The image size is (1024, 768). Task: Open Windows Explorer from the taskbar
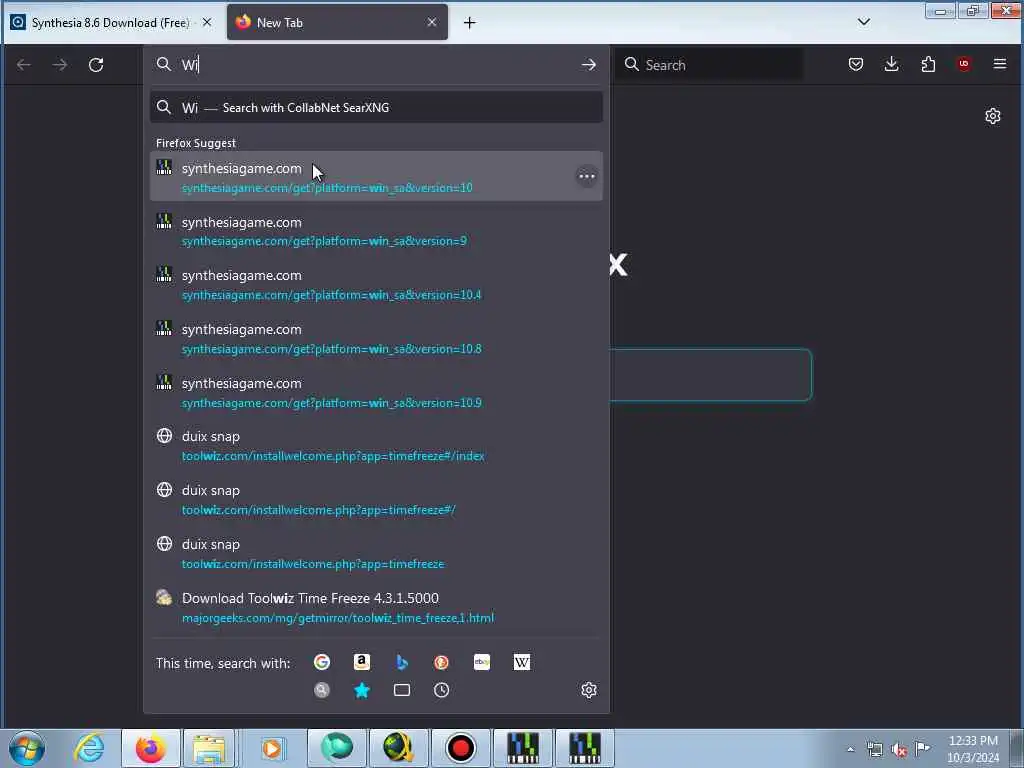click(x=209, y=748)
